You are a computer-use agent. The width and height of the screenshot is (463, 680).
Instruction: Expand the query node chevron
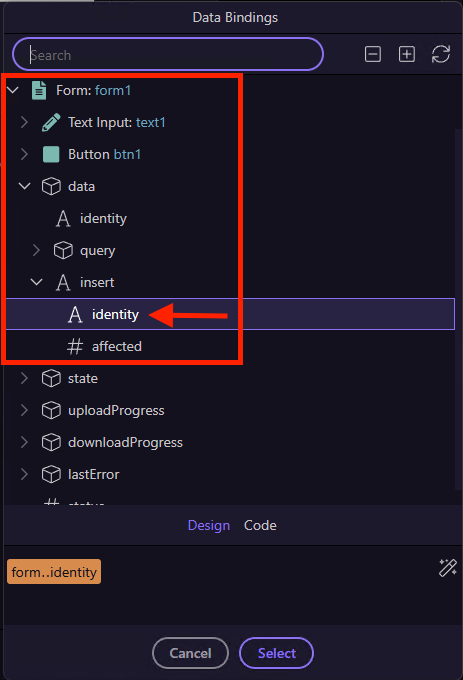pos(36,250)
